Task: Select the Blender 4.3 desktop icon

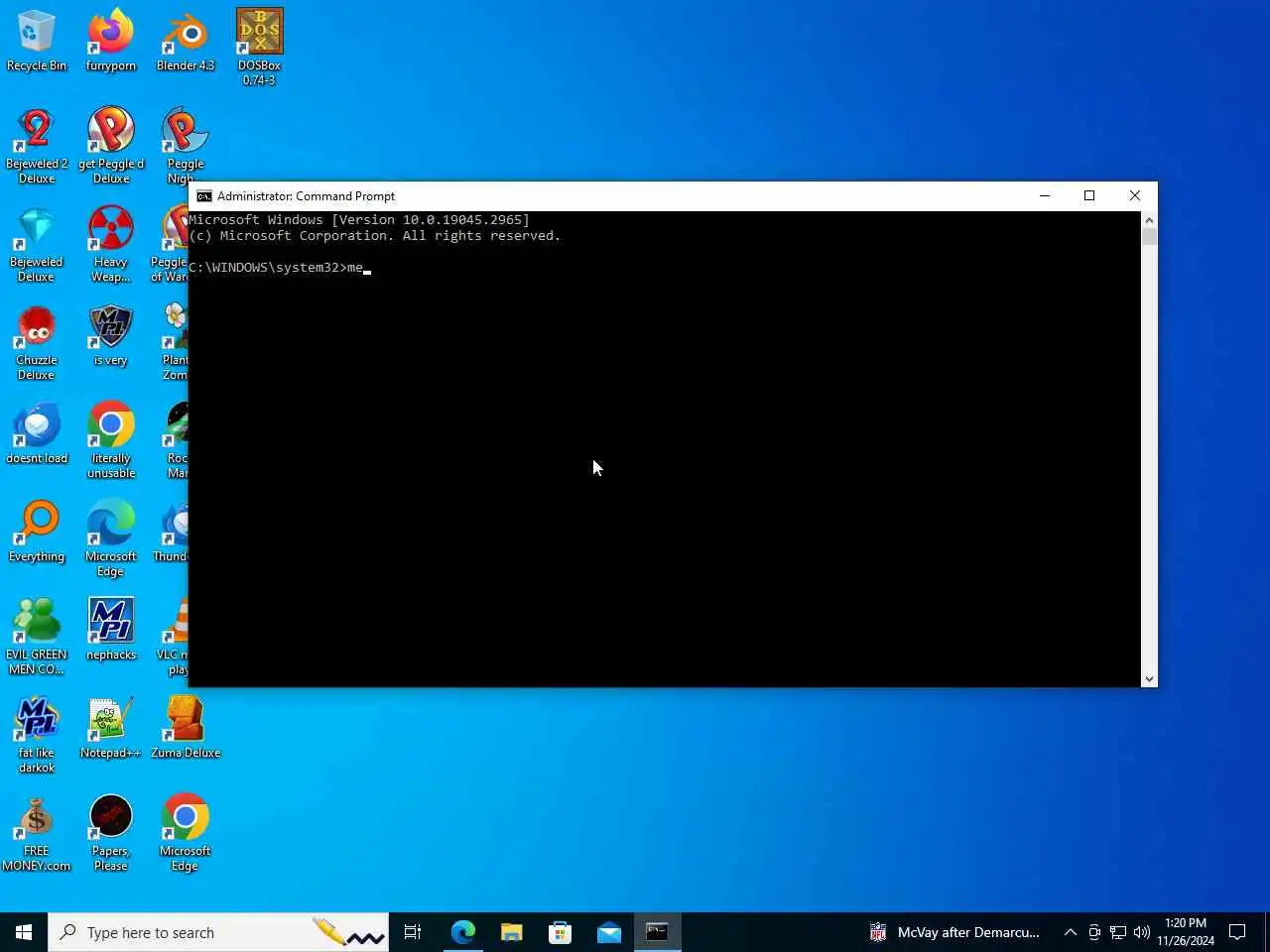Action: (186, 41)
